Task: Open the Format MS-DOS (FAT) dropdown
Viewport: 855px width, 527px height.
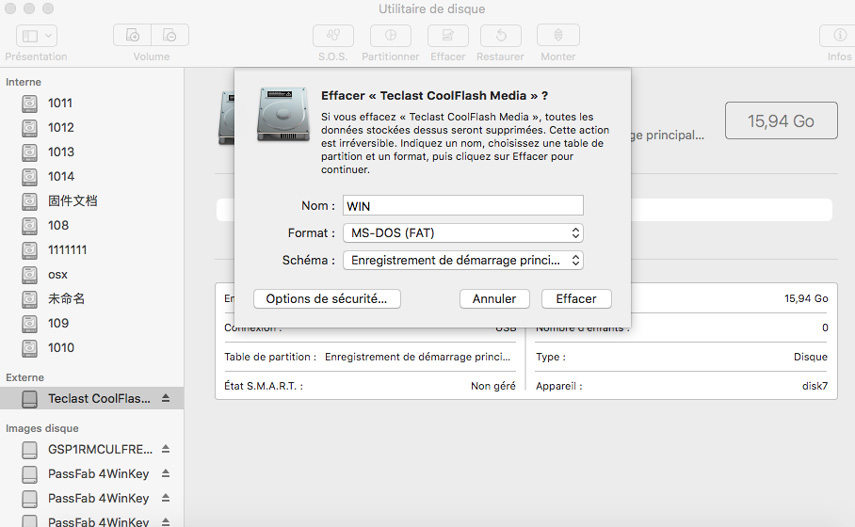Action: coord(462,233)
